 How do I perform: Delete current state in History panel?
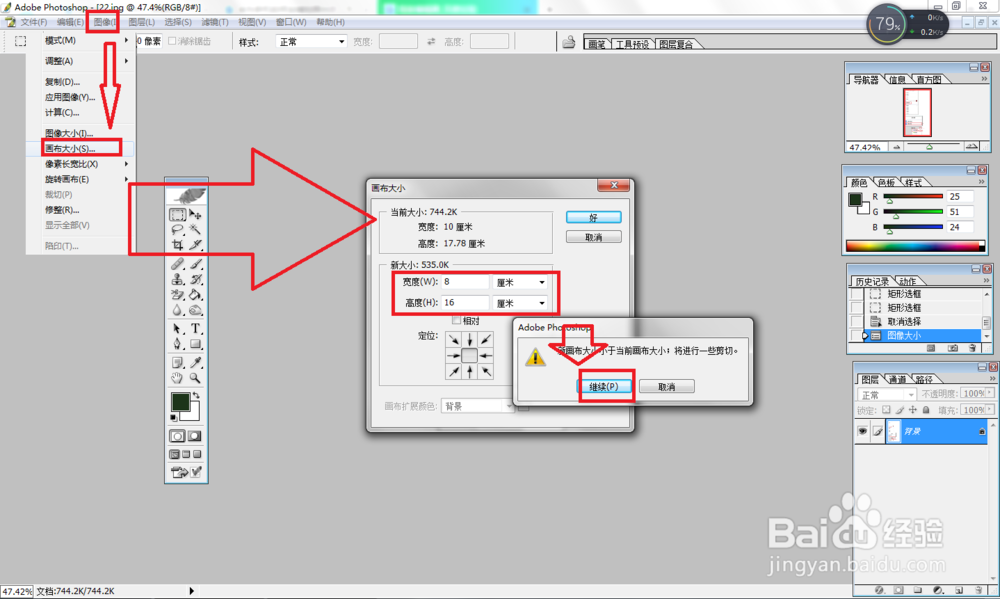(972, 348)
